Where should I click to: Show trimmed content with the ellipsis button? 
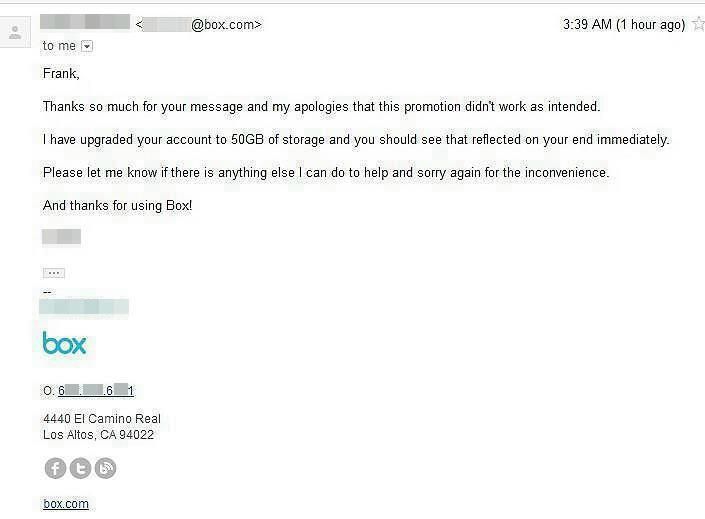click(54, 273)
